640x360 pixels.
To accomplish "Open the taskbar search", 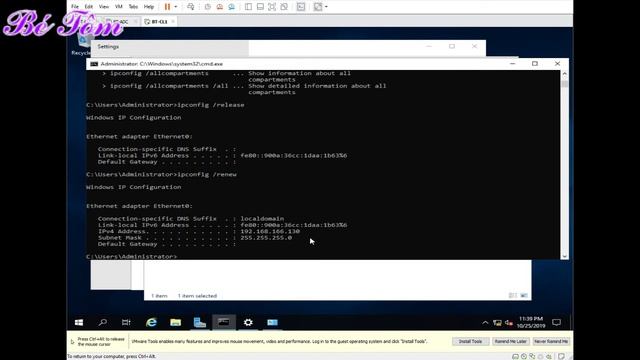I will 103,322.
